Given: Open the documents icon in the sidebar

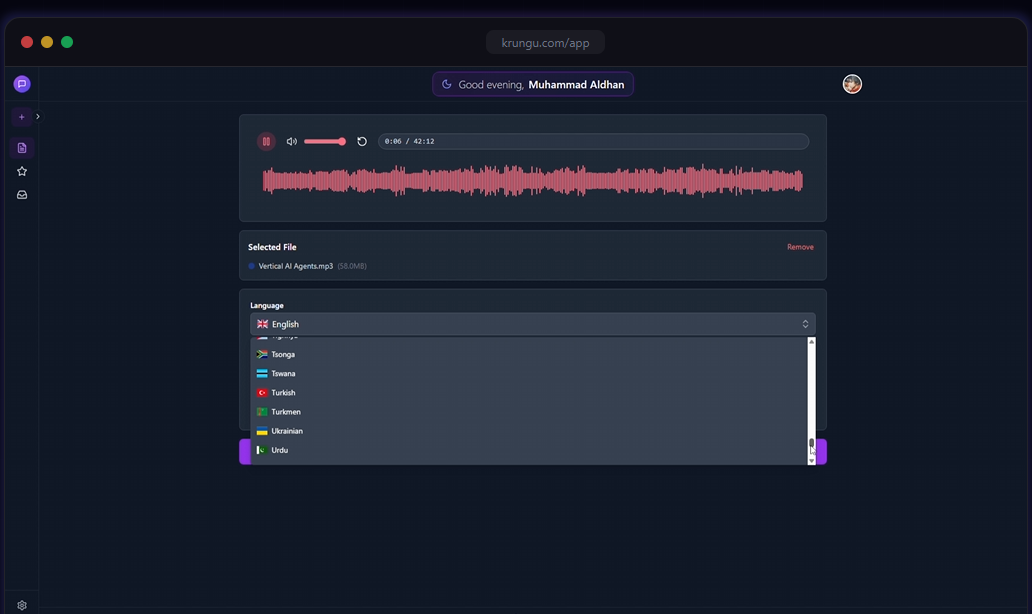Looking at the screenshot, I should pos(22,148).
